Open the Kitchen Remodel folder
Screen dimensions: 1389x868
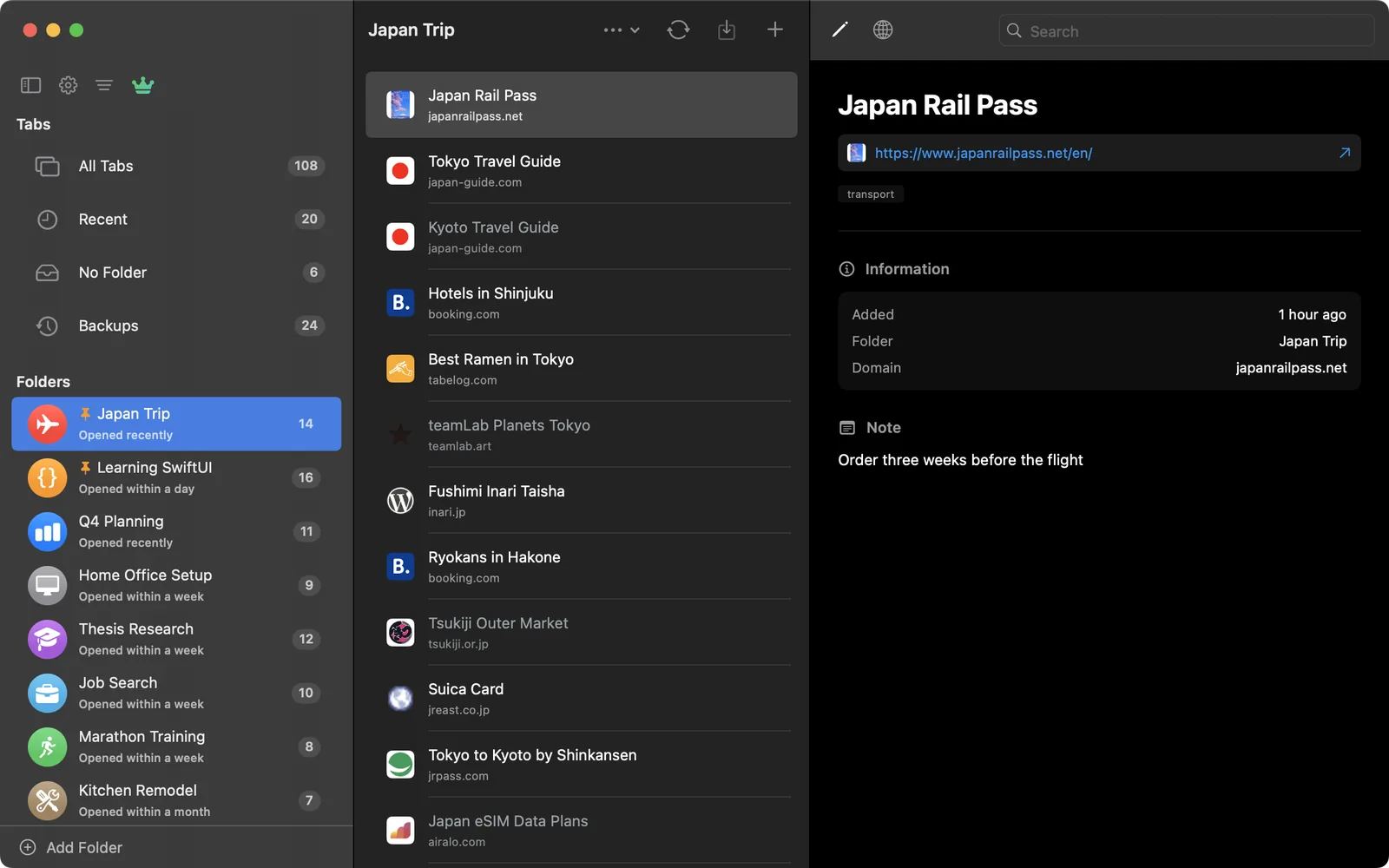(x=176, y=800)
